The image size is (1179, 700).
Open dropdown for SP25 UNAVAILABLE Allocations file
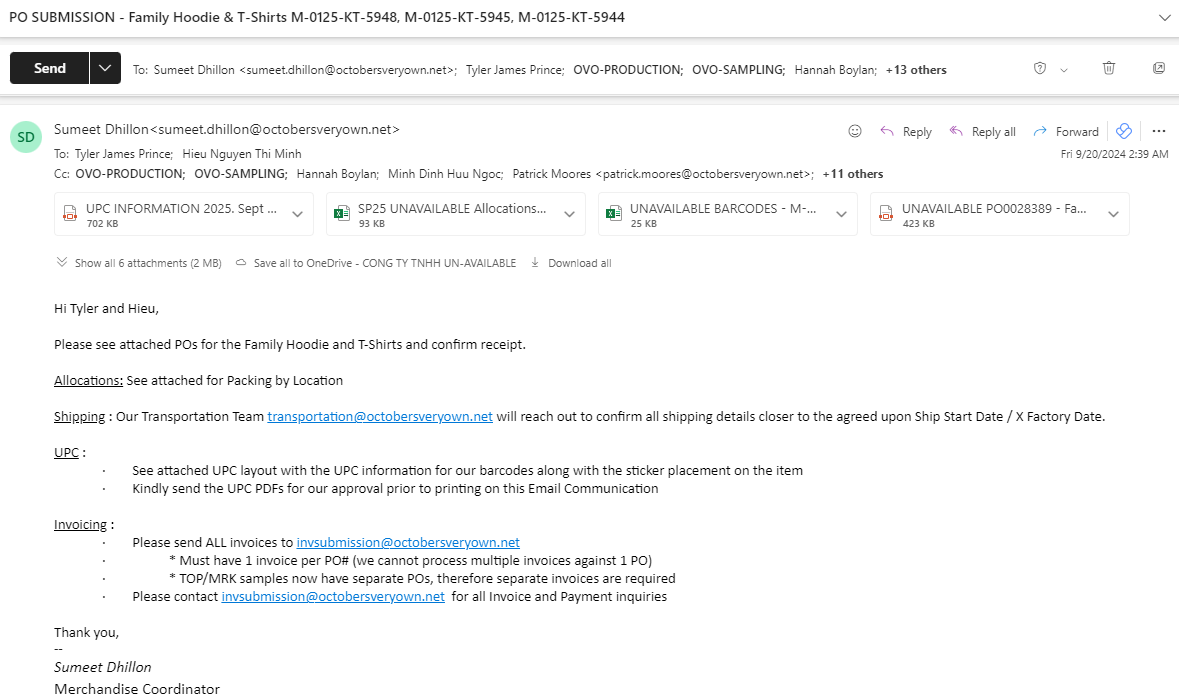[x=570, y=214]
